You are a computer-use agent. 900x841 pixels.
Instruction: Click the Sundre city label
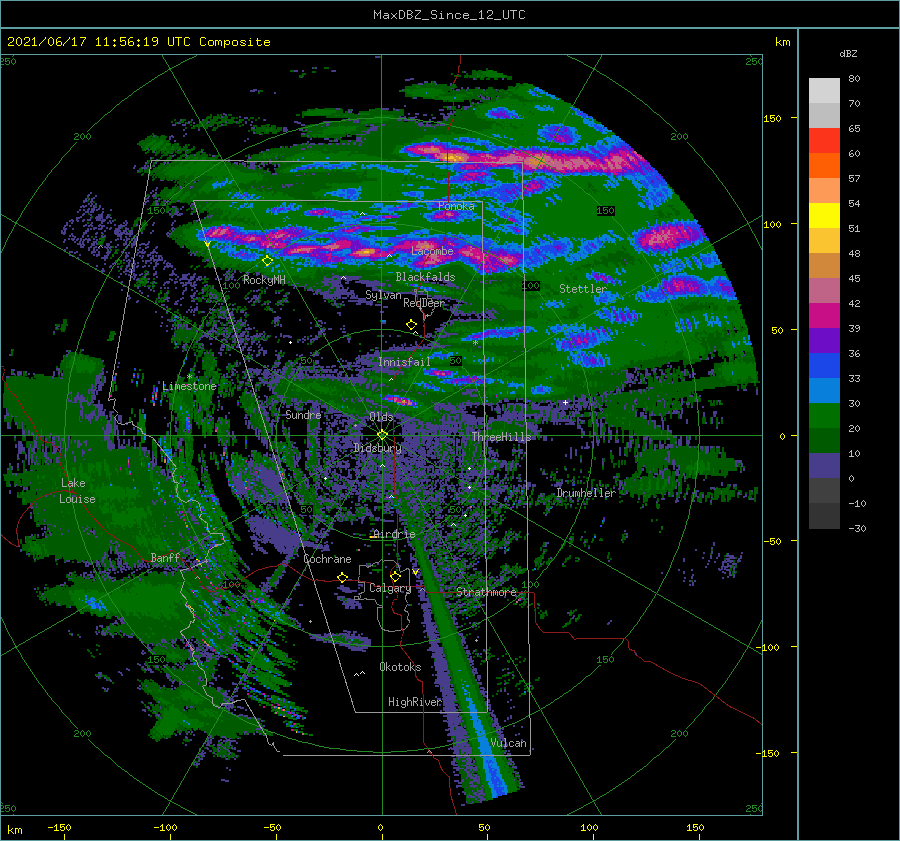point(303,414)
